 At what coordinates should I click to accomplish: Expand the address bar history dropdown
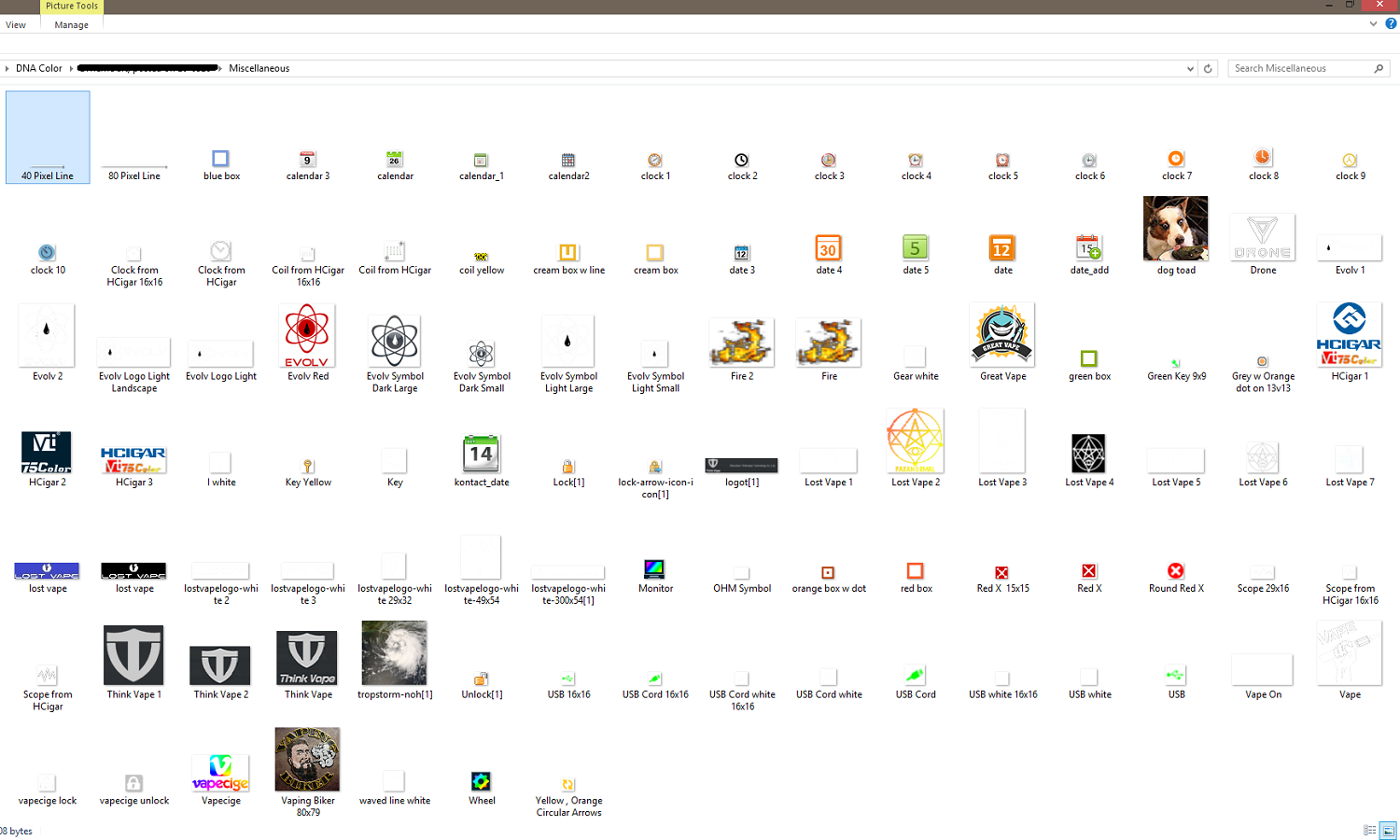click(1190, 68)
